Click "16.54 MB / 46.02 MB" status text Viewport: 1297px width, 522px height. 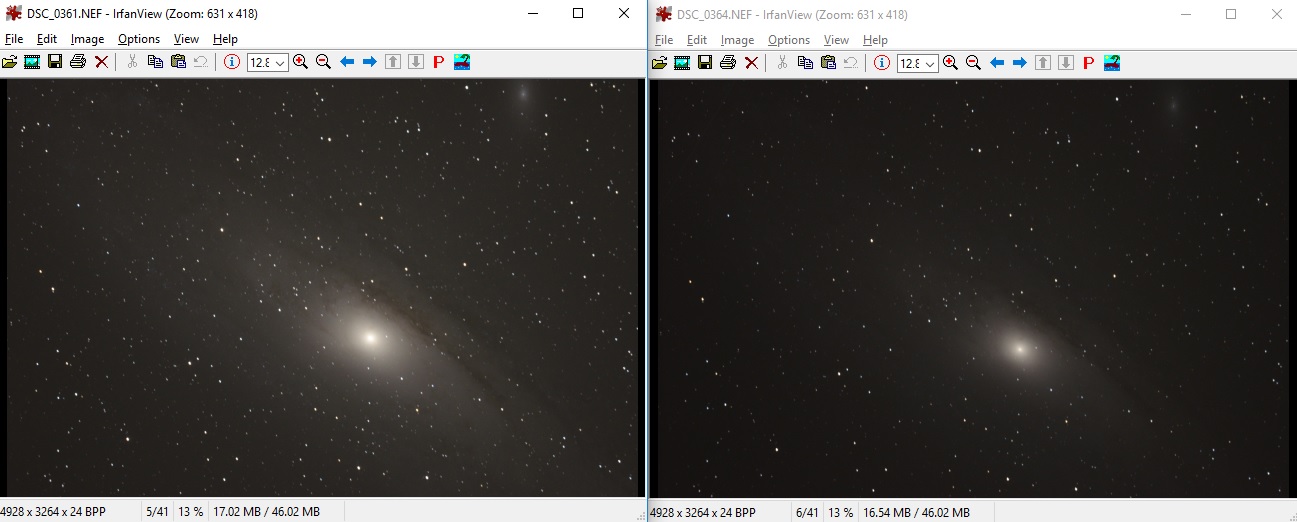[917, 512]
